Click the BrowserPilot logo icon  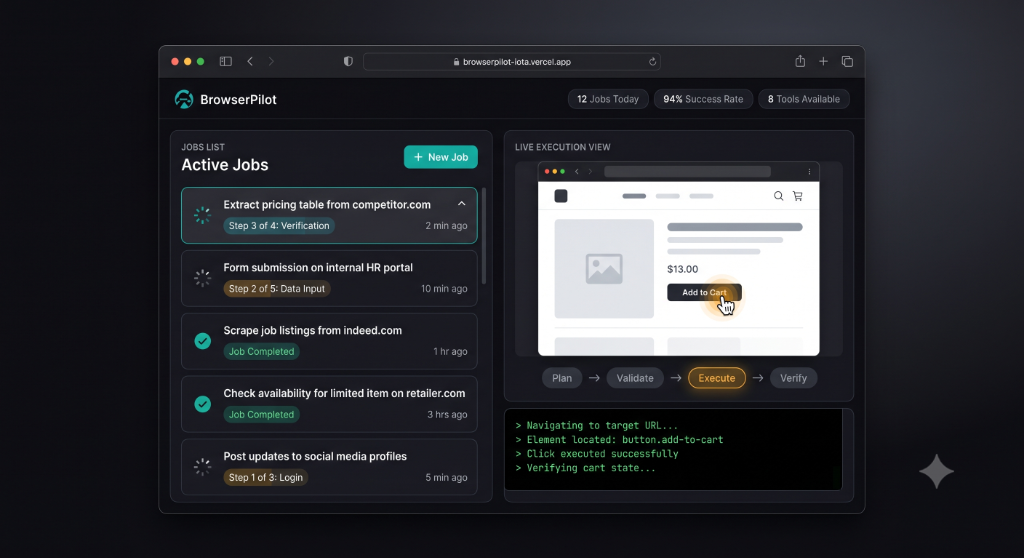(184, 99)
